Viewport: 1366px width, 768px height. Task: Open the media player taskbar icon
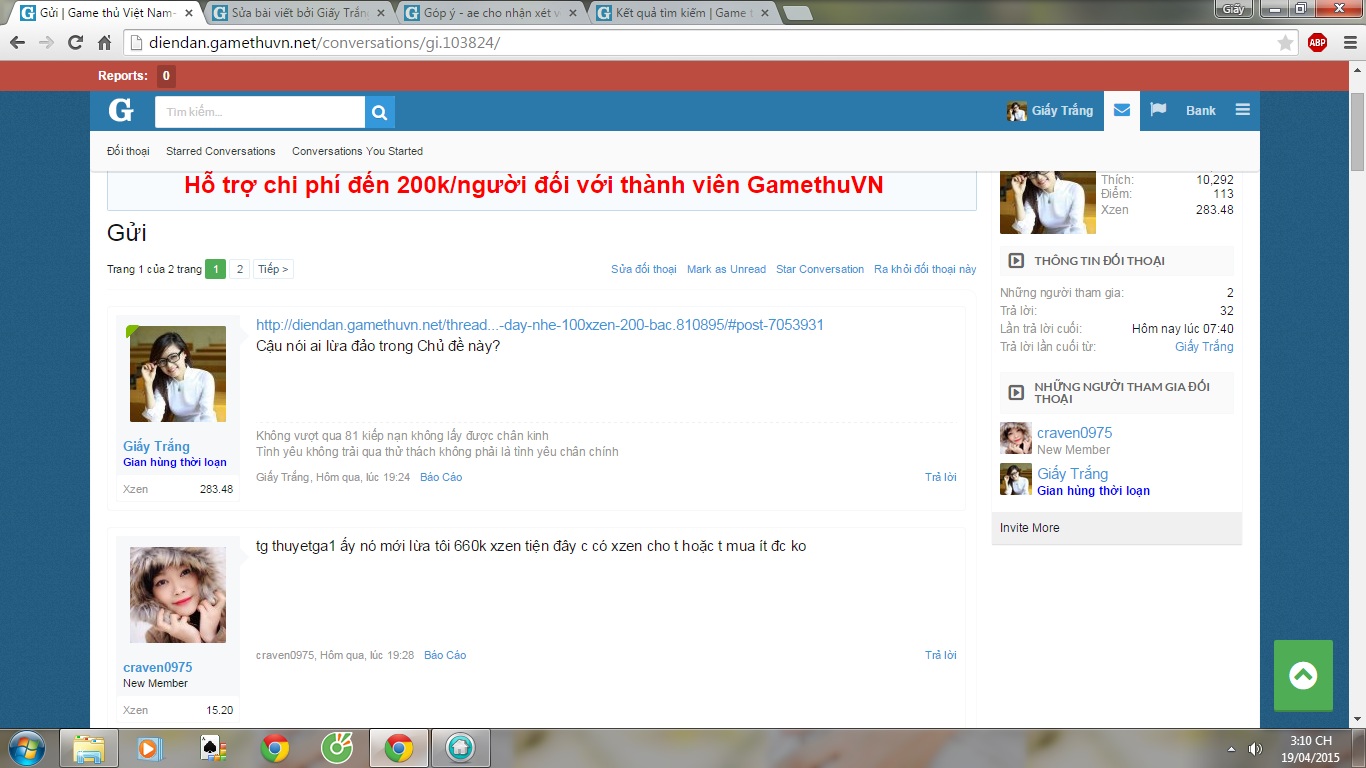pyautogui.click(x=150, y=748)
